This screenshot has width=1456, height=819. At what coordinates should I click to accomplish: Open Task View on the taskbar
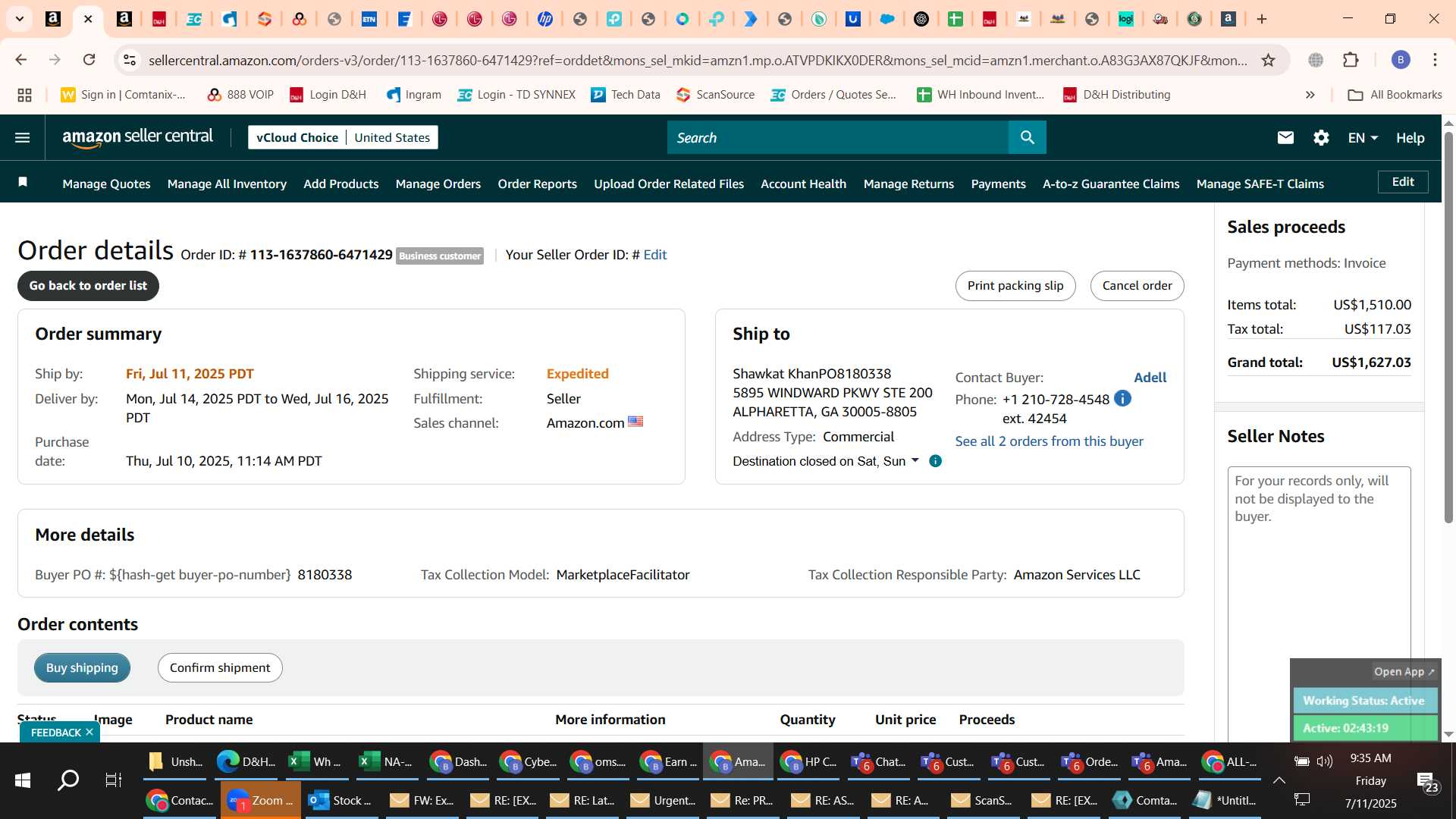point(113,780)
